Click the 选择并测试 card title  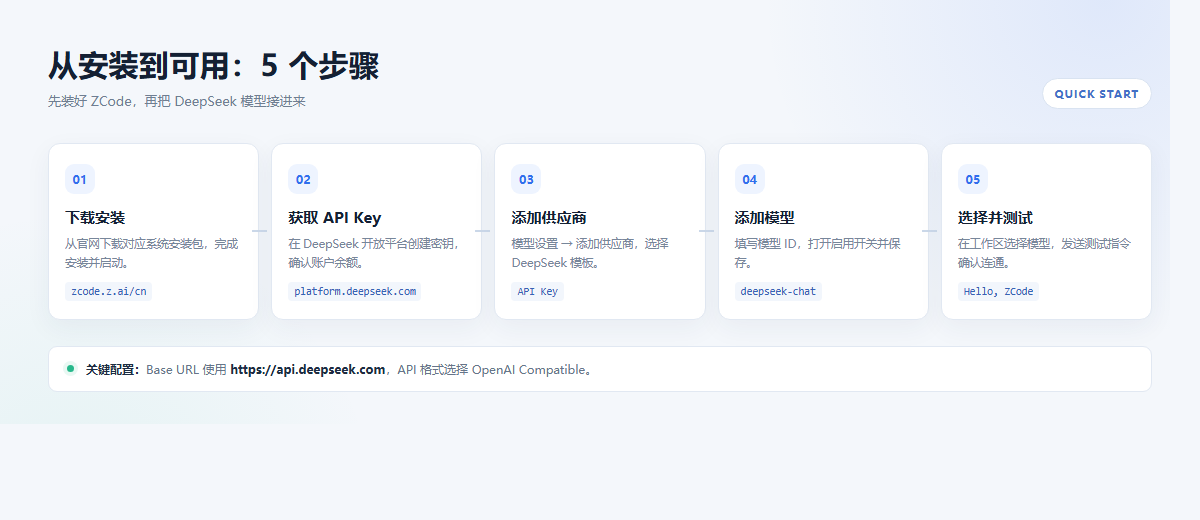click(995, 218)
